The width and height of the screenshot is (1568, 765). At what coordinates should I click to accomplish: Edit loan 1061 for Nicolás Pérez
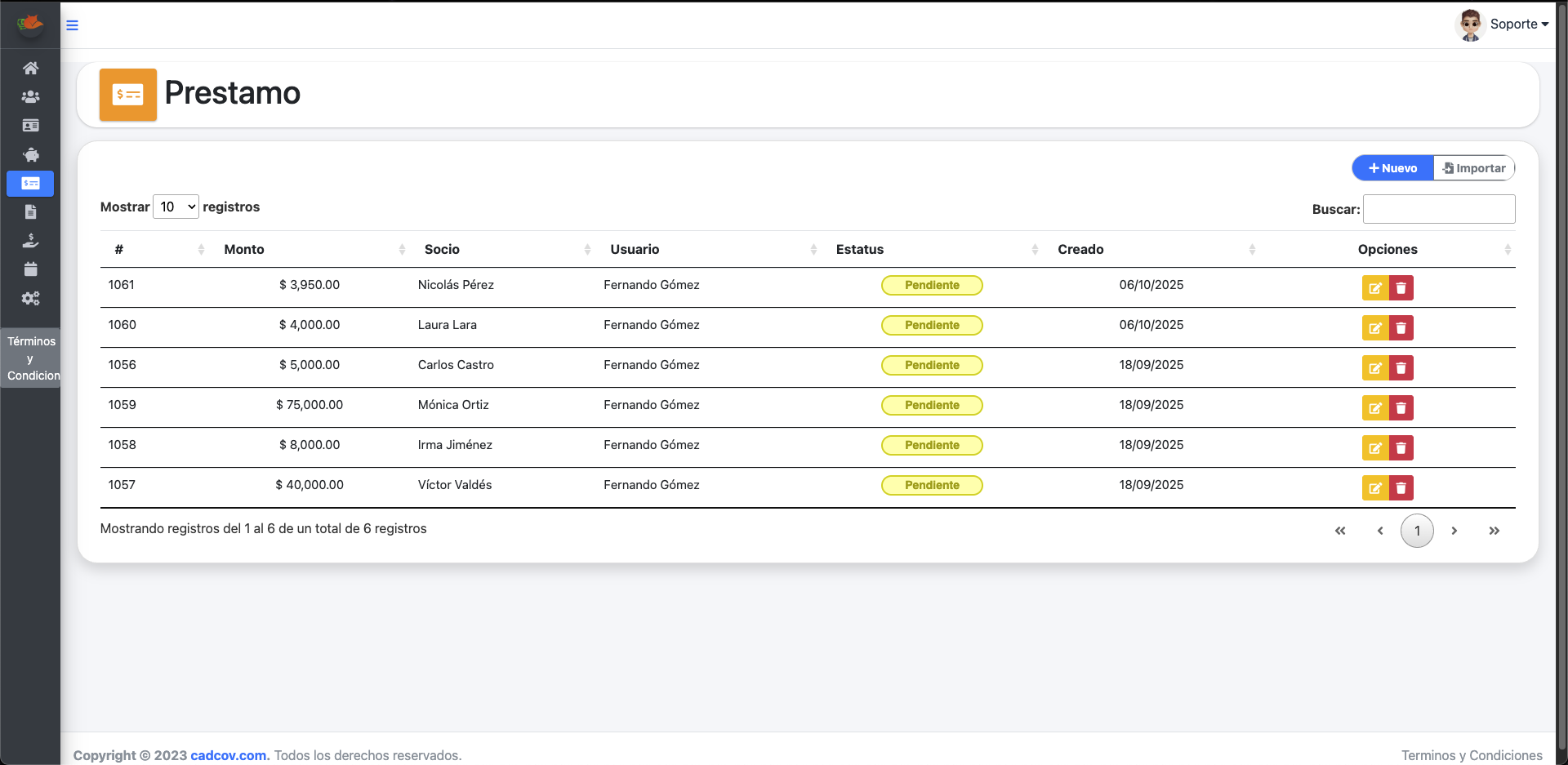pyautogui.click(x=1374, y=288)
